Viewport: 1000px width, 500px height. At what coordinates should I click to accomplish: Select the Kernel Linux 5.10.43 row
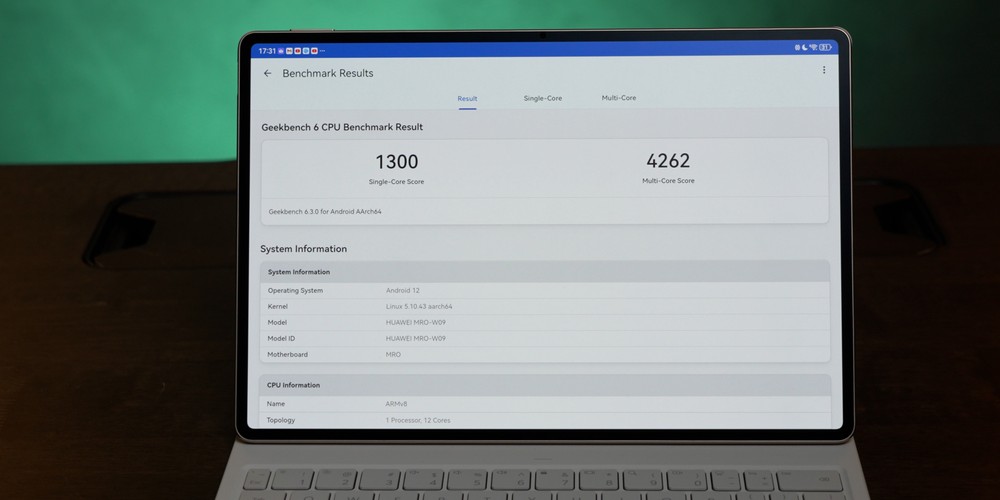pos(544,306)
